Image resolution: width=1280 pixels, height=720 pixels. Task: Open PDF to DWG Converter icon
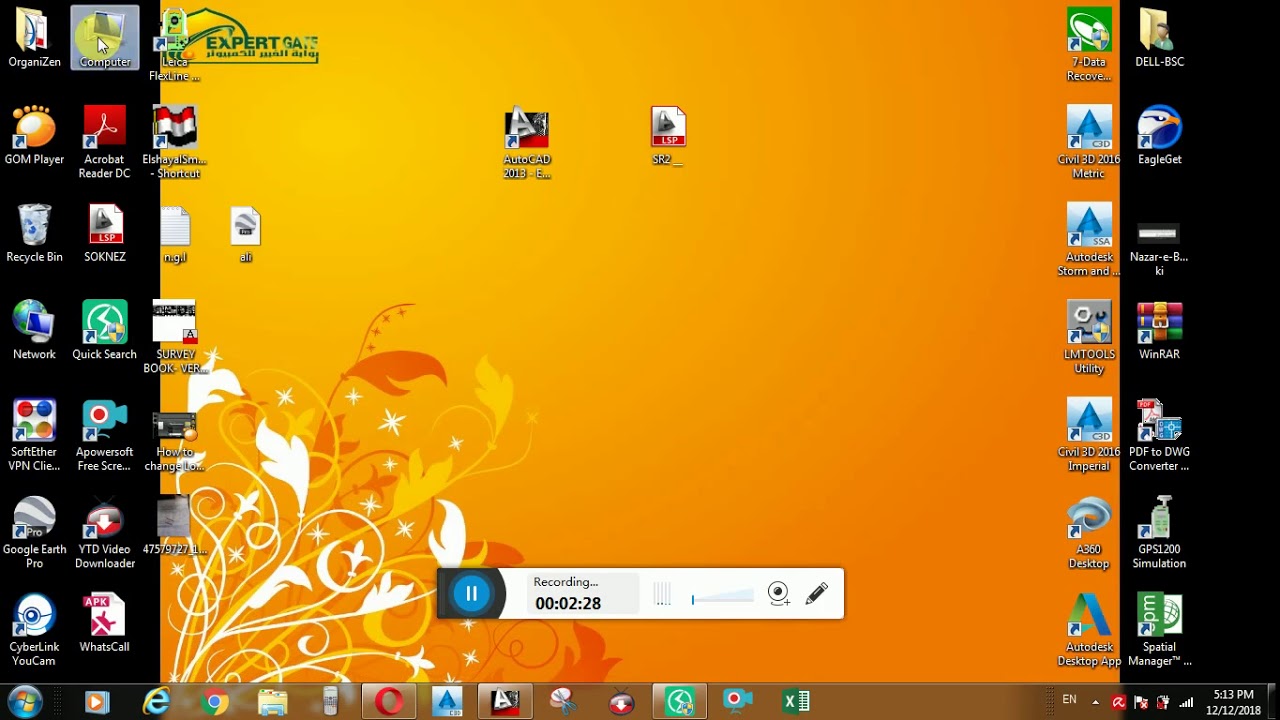[1159, 435]
